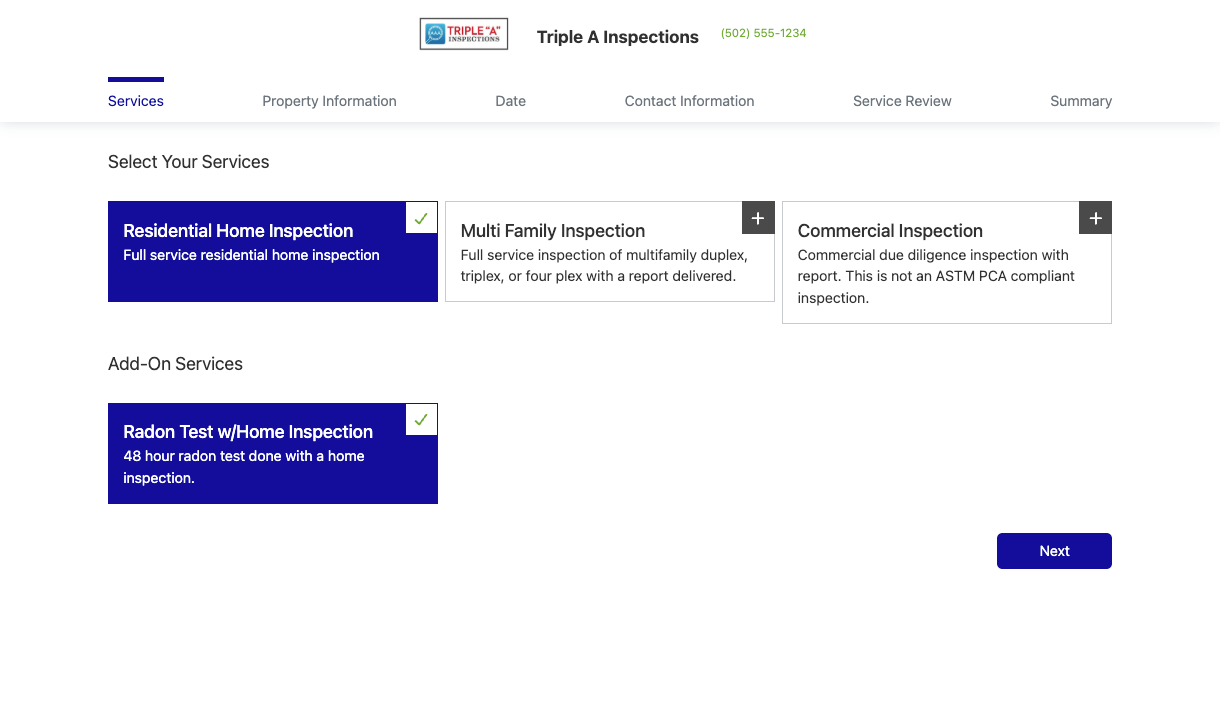
Task: Uncheck the Radon Test add-on checkmark
Action: click(421, 420)
